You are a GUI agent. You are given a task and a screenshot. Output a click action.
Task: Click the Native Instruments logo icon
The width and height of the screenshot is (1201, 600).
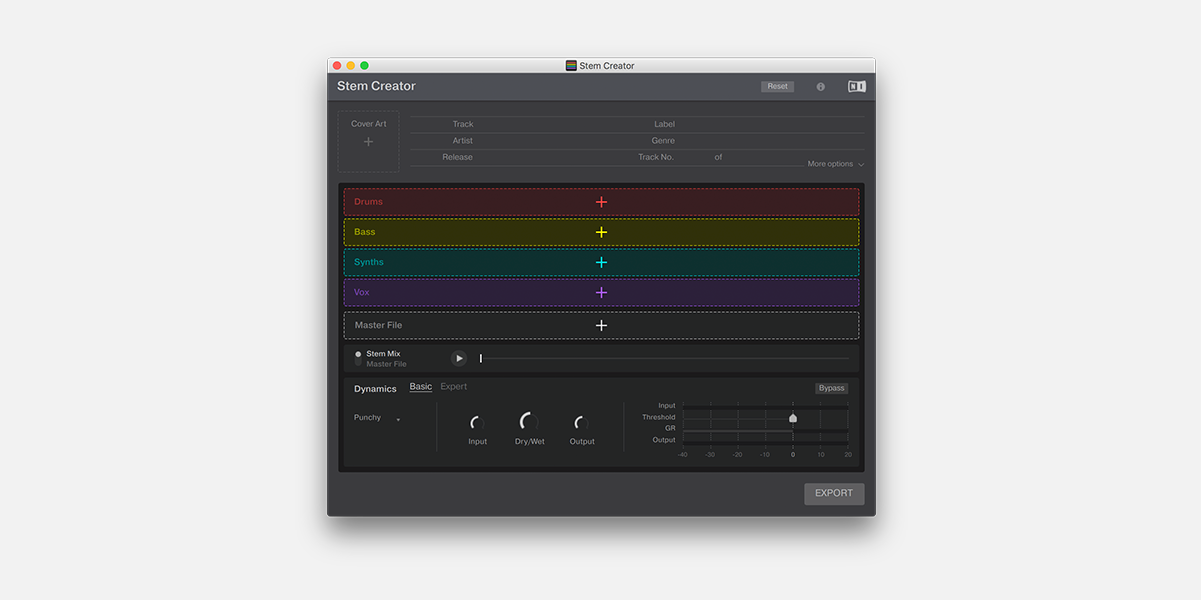(857, 87)
